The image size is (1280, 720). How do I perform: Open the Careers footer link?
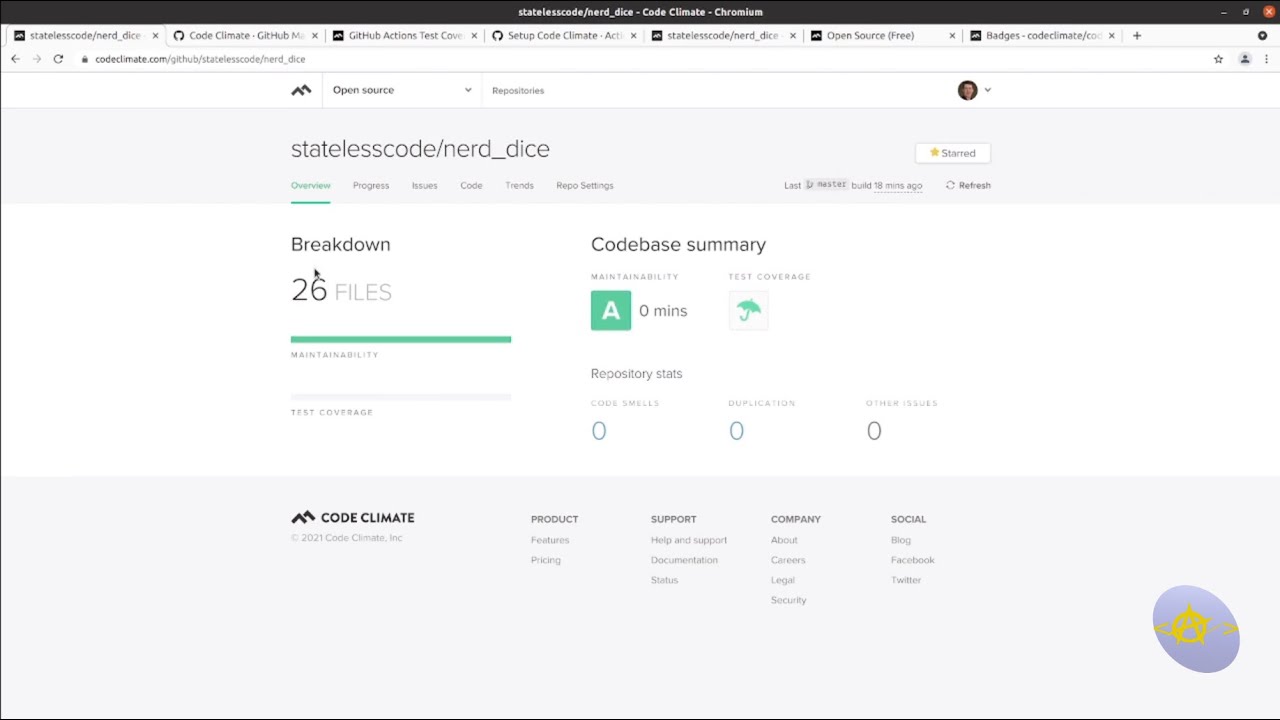click(788, 560)
